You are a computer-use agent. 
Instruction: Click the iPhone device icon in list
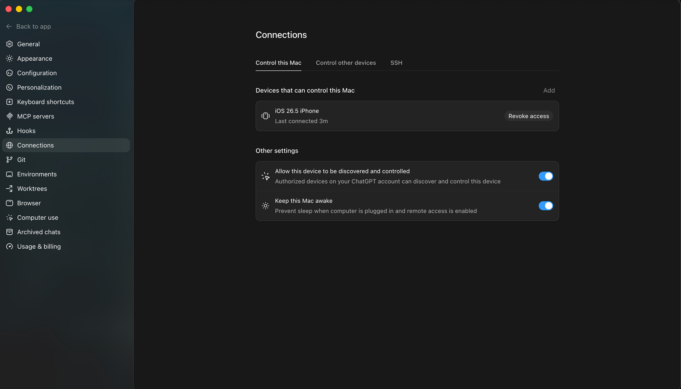tap(265, 116)
